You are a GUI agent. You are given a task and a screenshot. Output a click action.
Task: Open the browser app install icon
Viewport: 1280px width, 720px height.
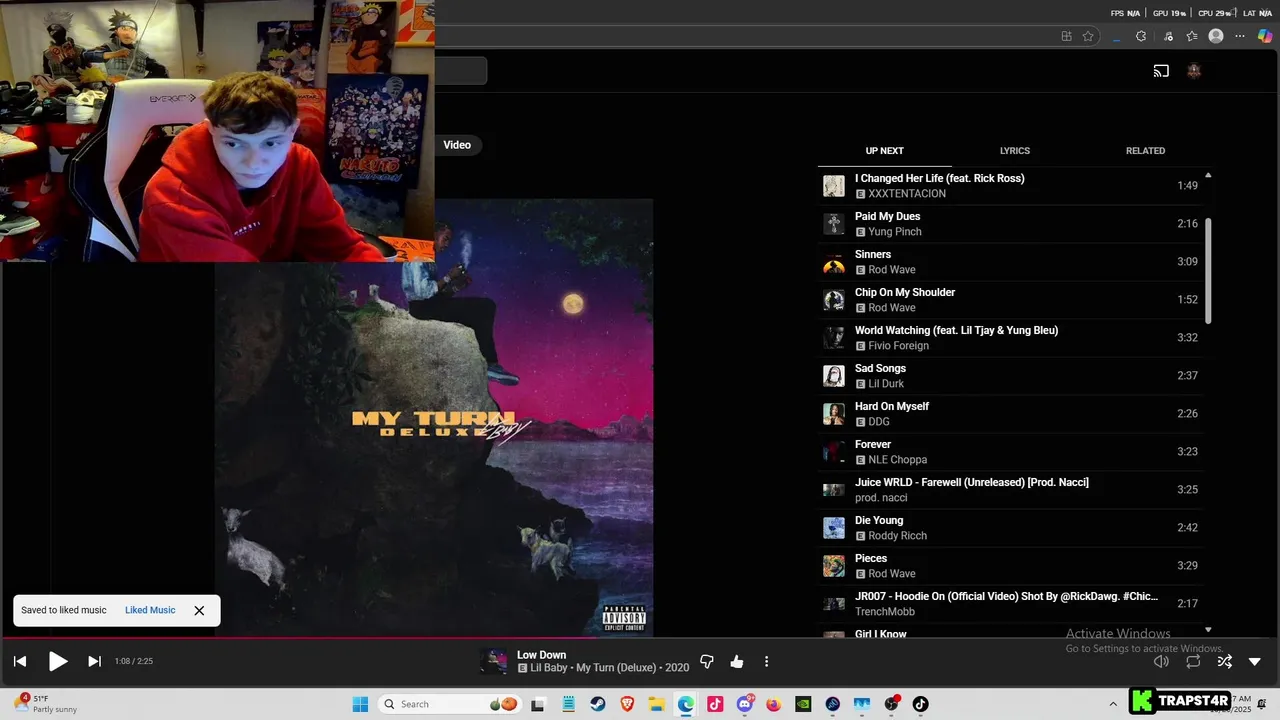click(1066, 36)
